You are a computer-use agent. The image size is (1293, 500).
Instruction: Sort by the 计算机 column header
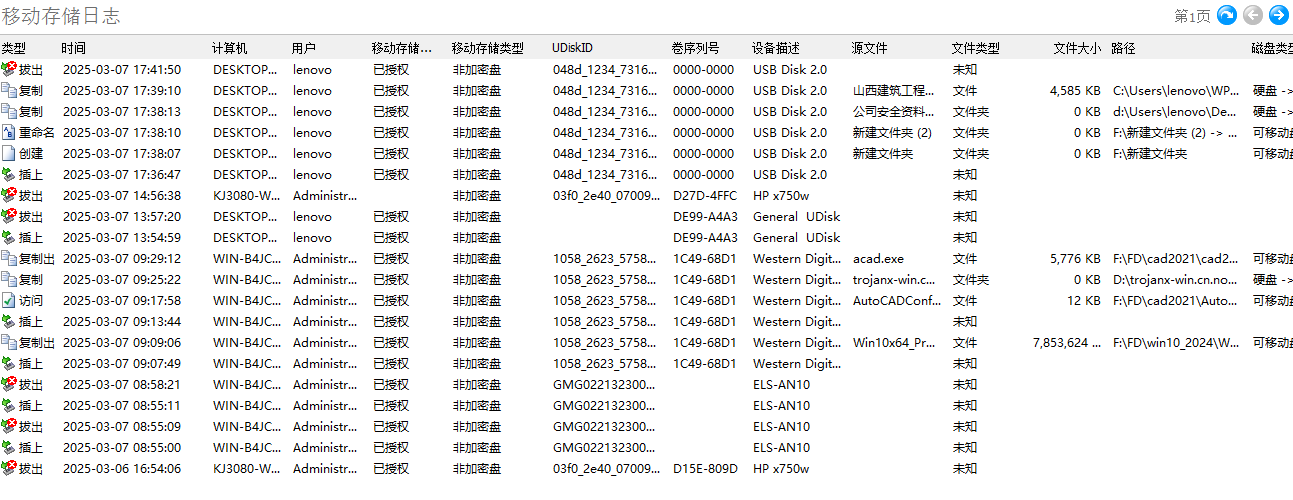[x=230, y=48]
